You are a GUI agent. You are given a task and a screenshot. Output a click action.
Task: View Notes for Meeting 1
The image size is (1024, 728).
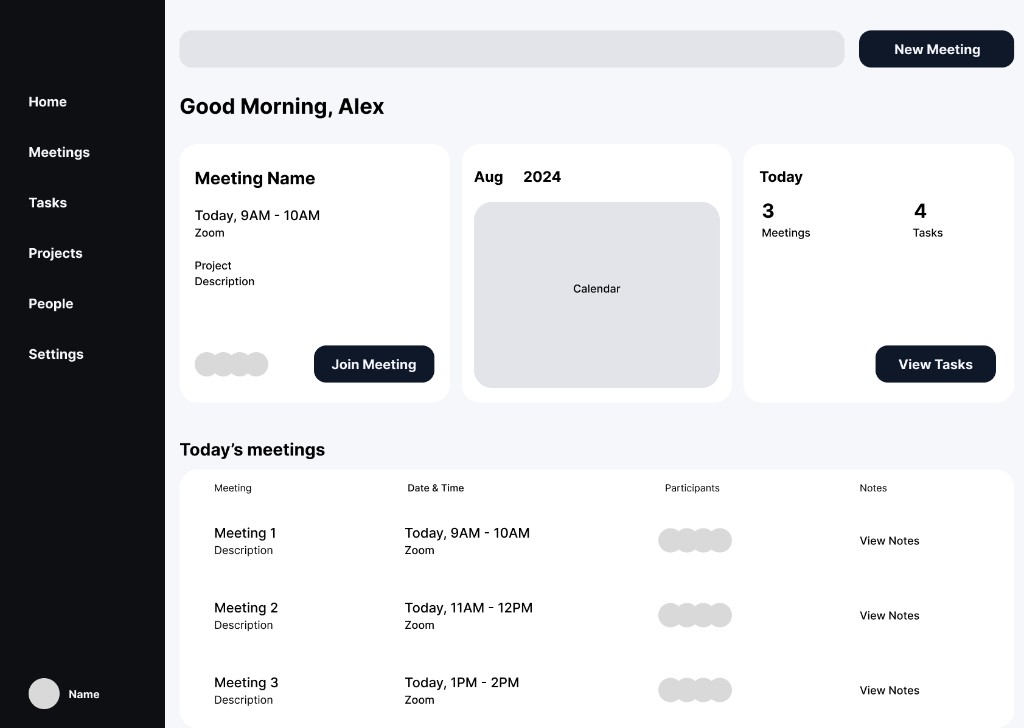tap(889, 541)
